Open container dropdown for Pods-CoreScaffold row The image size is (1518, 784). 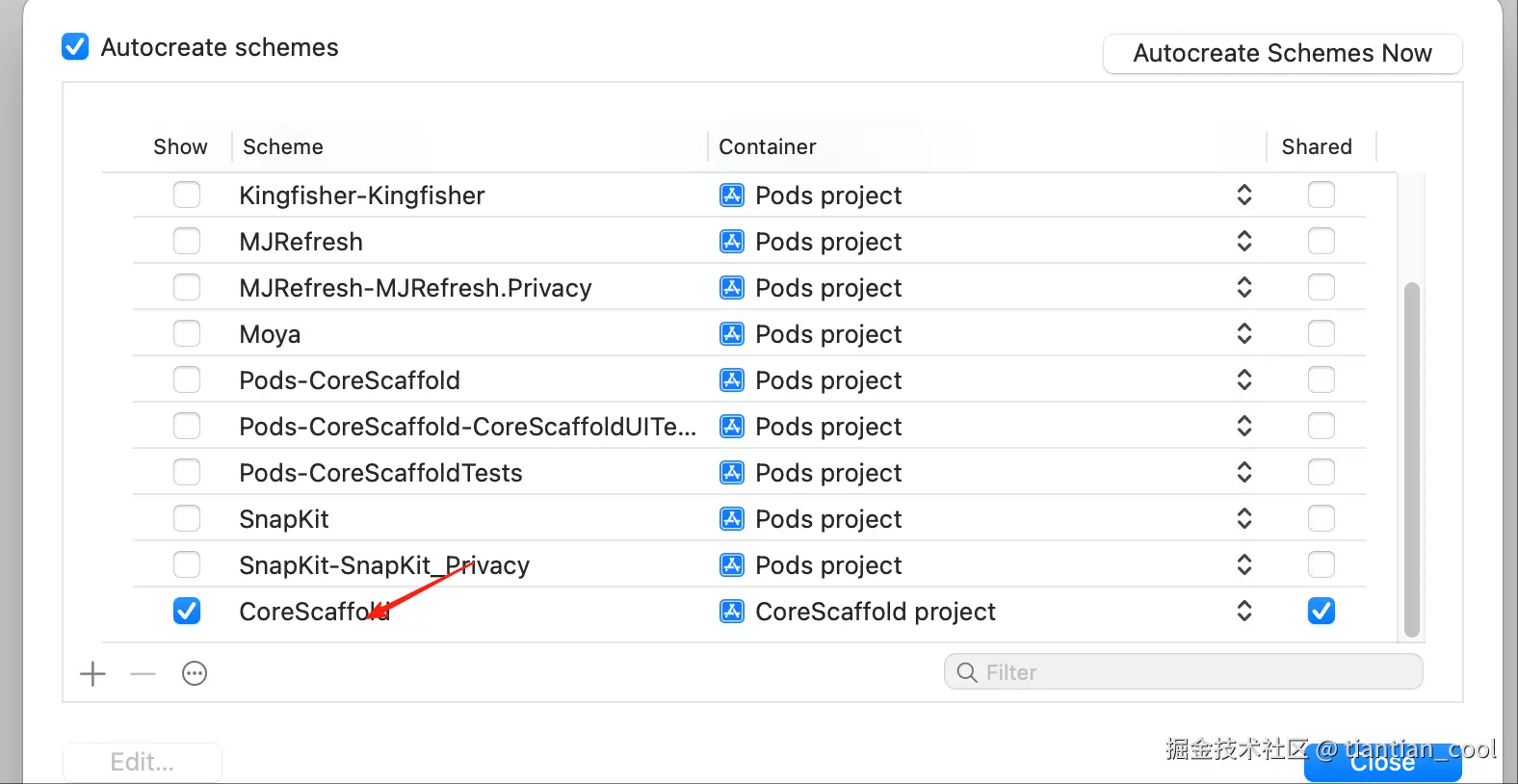point(1244,380)
